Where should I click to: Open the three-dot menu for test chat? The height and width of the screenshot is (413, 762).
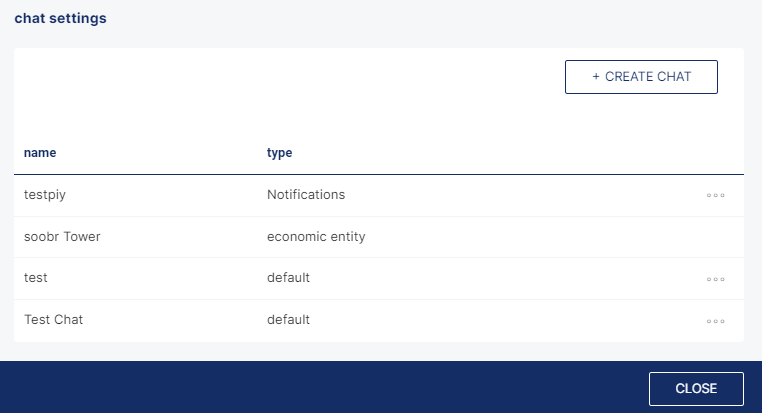715,279
